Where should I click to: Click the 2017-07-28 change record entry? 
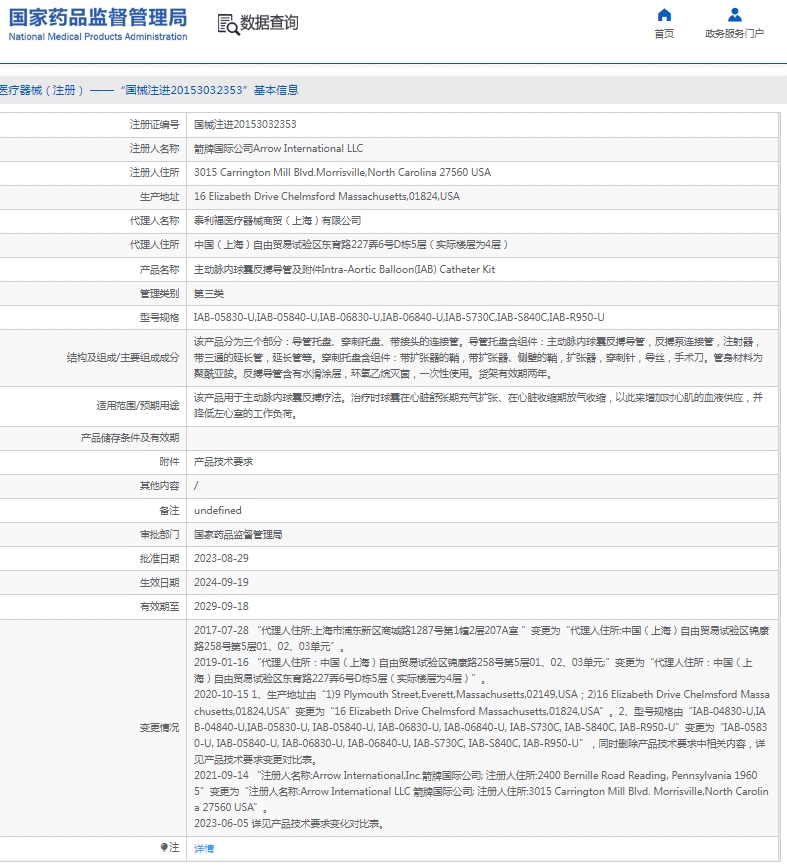tap(481, 638)
